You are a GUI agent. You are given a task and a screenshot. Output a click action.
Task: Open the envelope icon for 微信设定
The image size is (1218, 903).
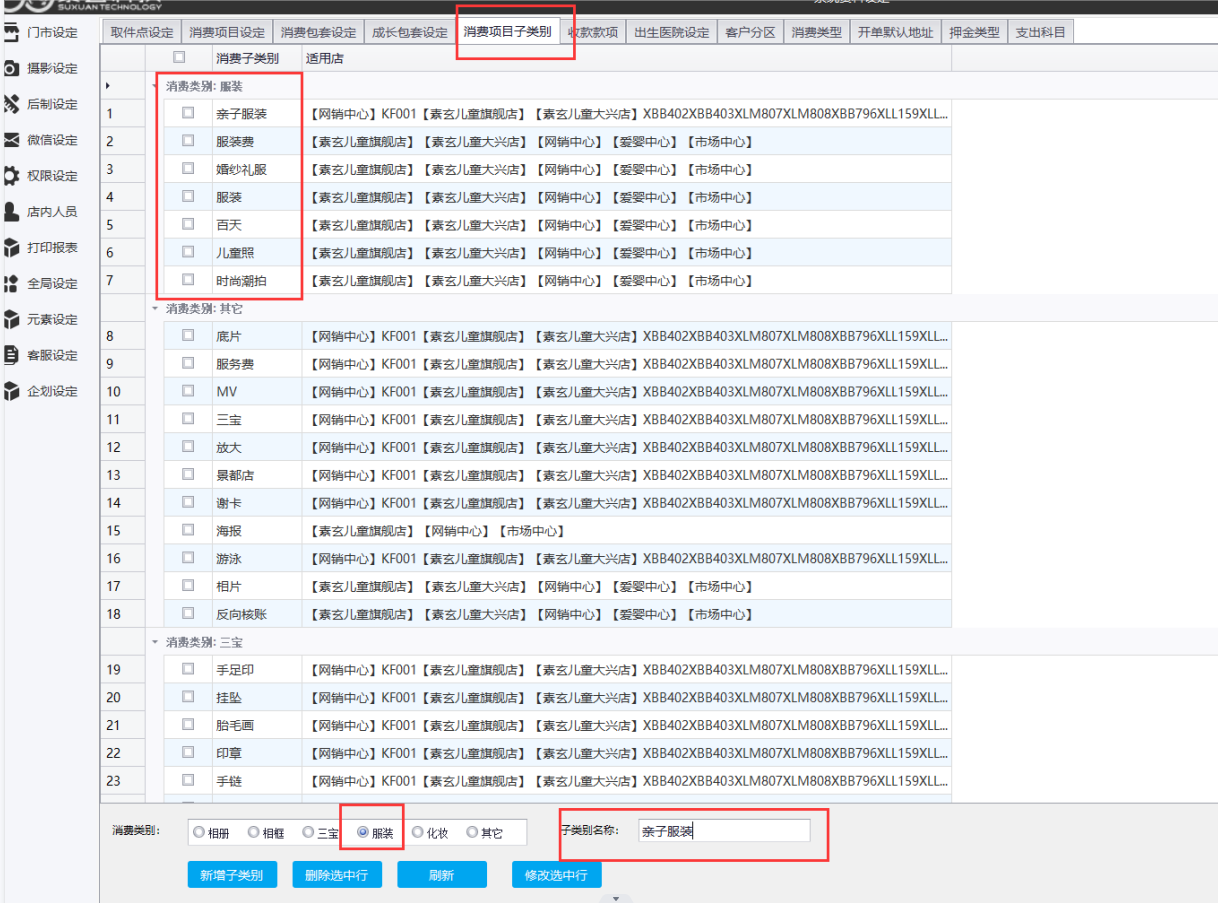pyautogui.click(x=12, y=140)
